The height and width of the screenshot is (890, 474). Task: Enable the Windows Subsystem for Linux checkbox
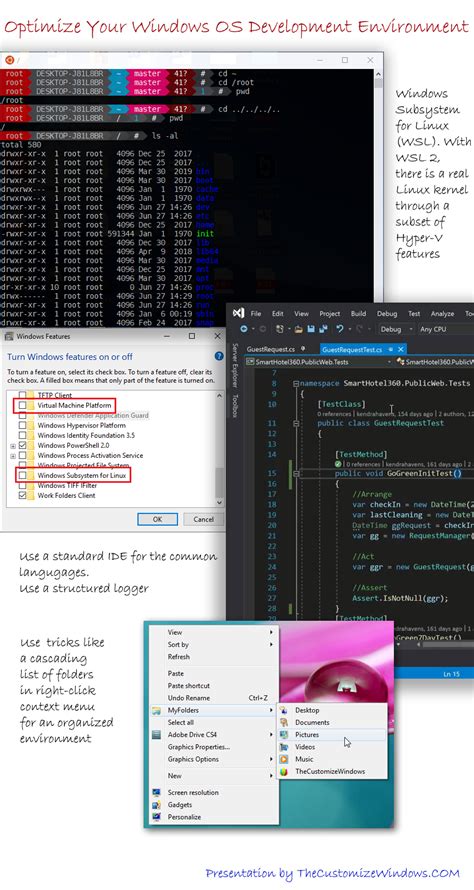pyautogui.click(x=23, y=475)
